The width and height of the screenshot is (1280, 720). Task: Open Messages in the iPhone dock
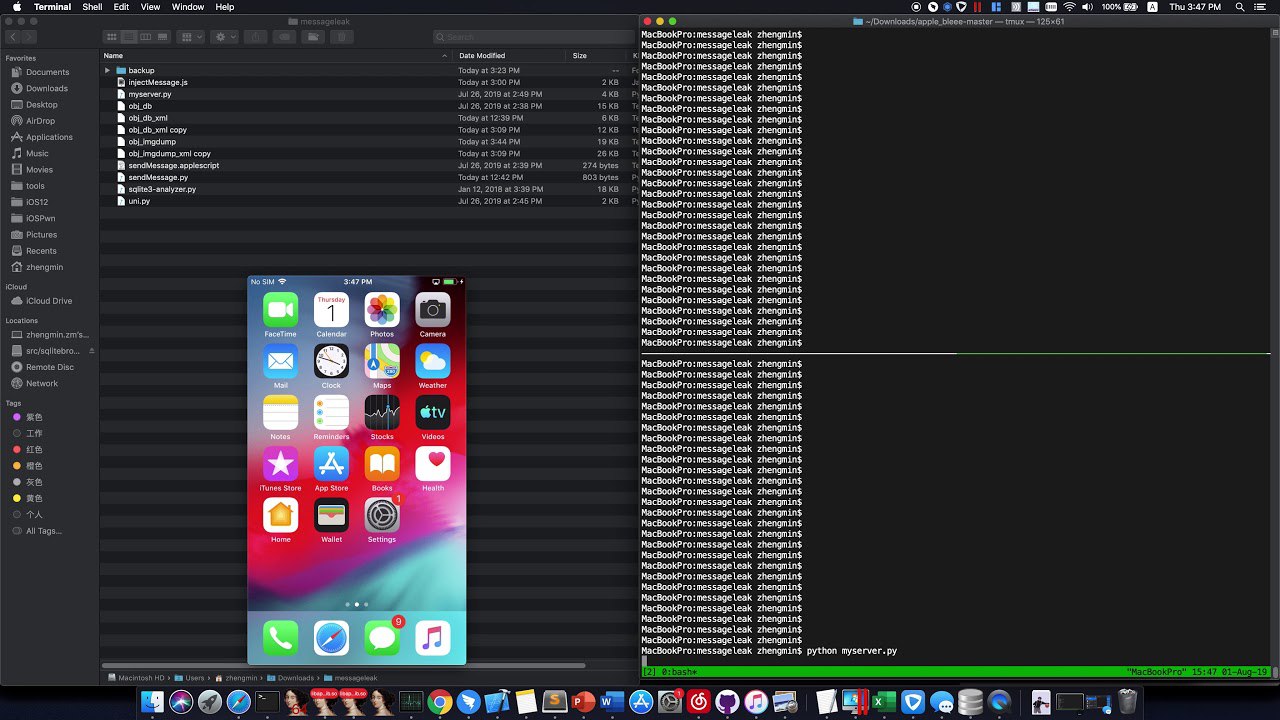382,638
